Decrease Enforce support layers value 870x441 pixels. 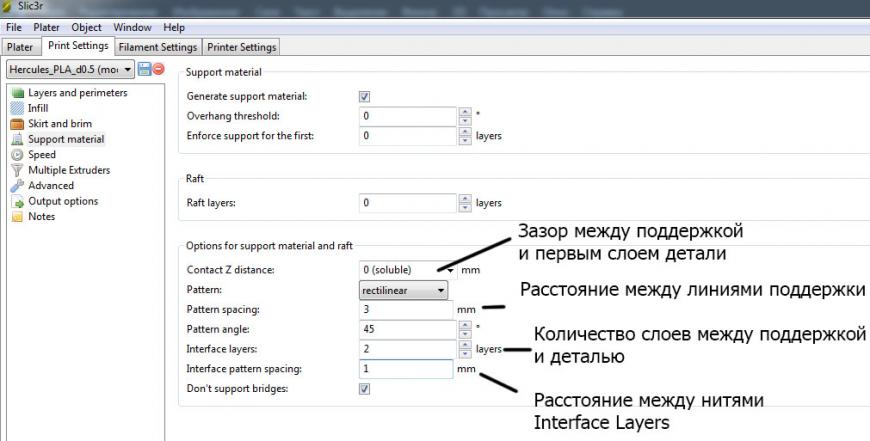[x=465, y=141]
